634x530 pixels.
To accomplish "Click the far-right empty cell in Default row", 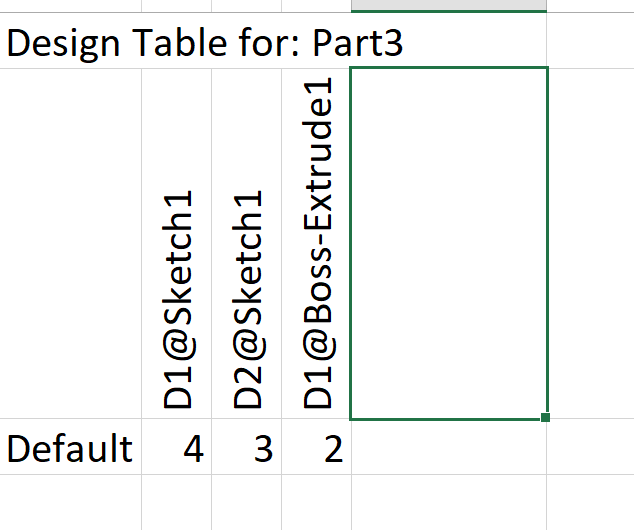I will pyautogui.click(x=590, y=447).
